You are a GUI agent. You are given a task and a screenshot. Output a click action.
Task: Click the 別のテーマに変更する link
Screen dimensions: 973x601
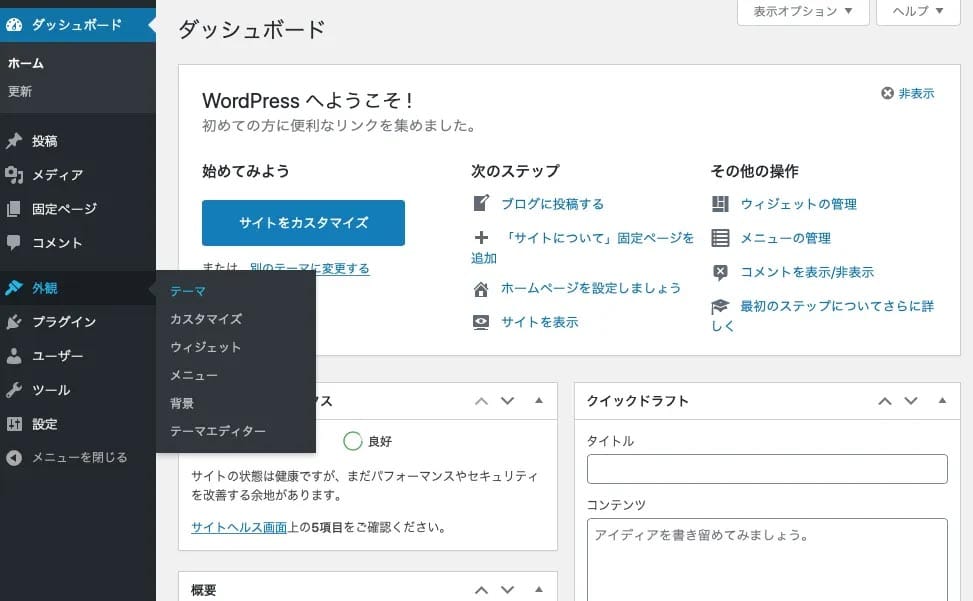pos(310,268)
